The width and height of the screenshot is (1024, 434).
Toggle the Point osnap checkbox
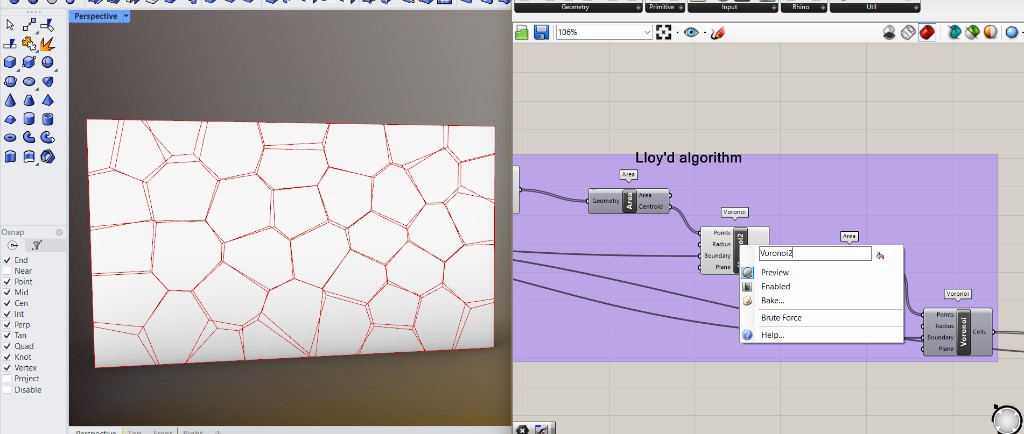[x=7, y=281]
